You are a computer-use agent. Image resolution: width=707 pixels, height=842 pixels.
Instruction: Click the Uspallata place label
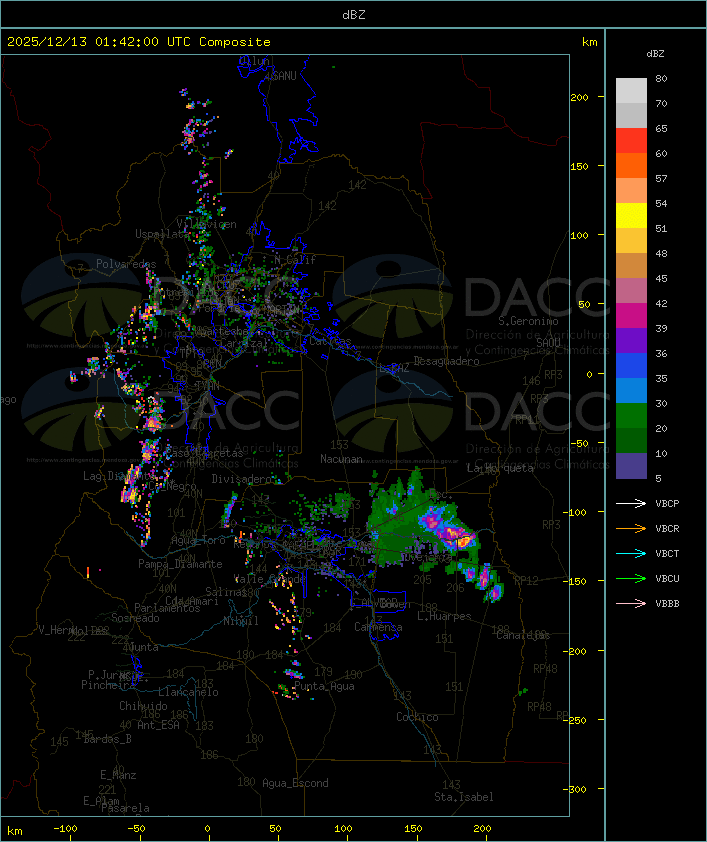point(162,234)
